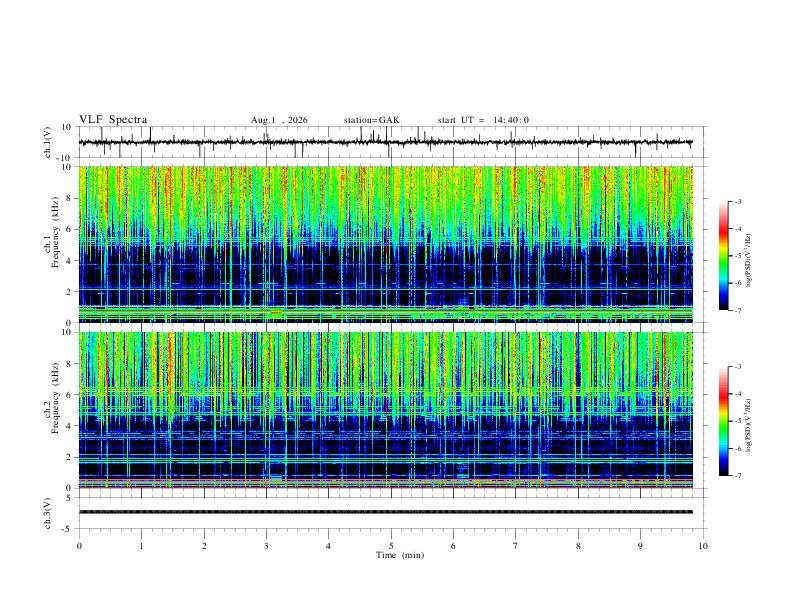Click the ch.3 black signal trace band
The width and height of the screenshot is (792, 612).
[386, 512]
